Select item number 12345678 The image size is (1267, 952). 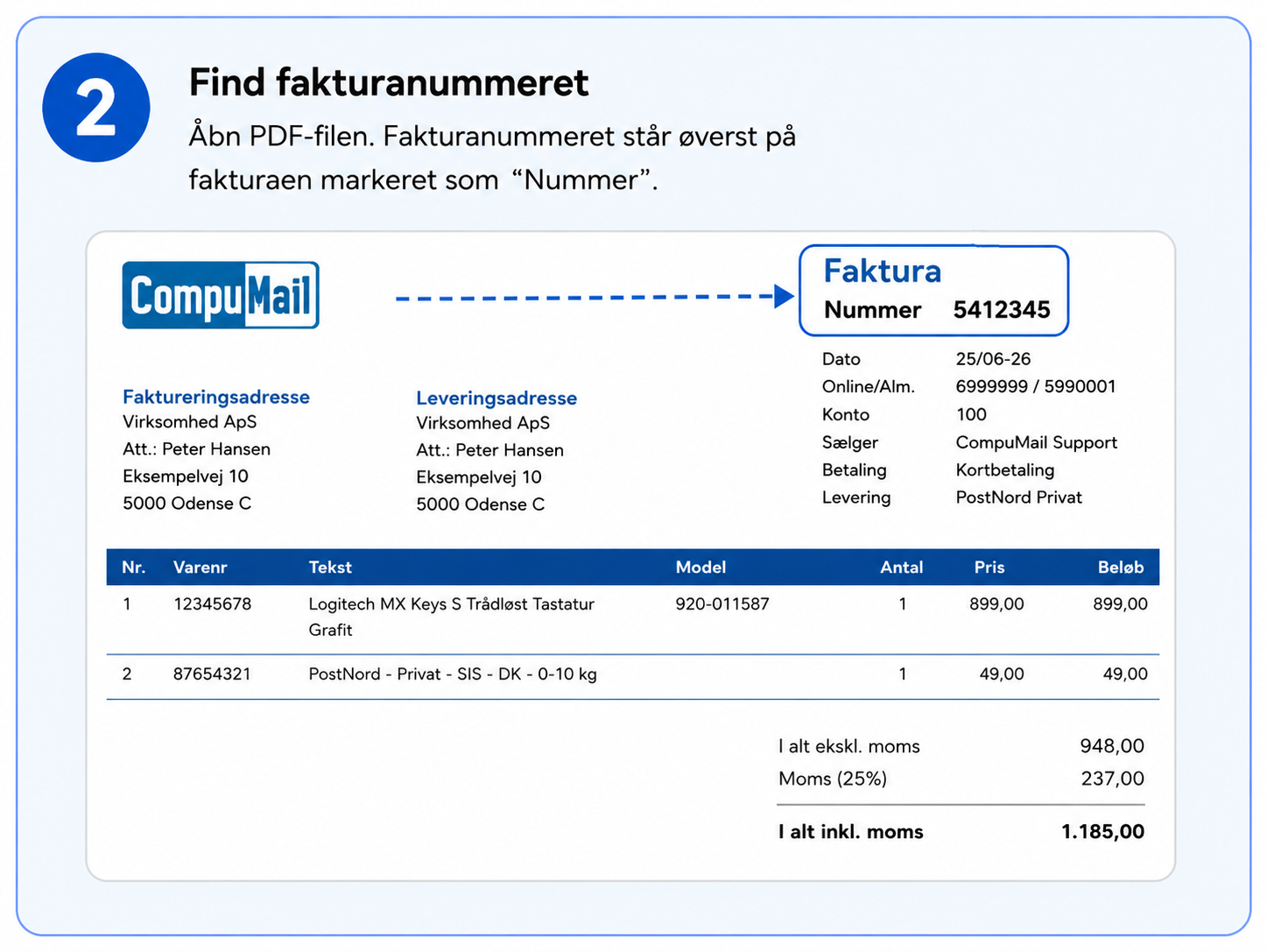point(213,604)
